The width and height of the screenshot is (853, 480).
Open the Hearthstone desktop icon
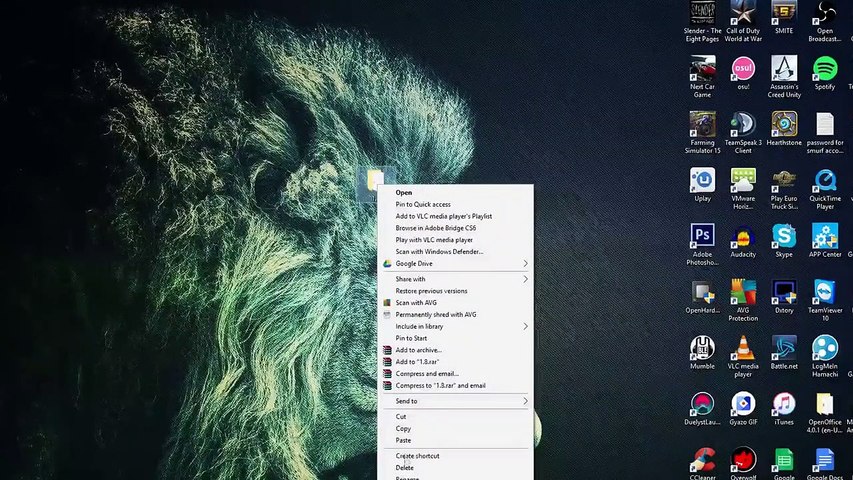(x=784, y=129)
